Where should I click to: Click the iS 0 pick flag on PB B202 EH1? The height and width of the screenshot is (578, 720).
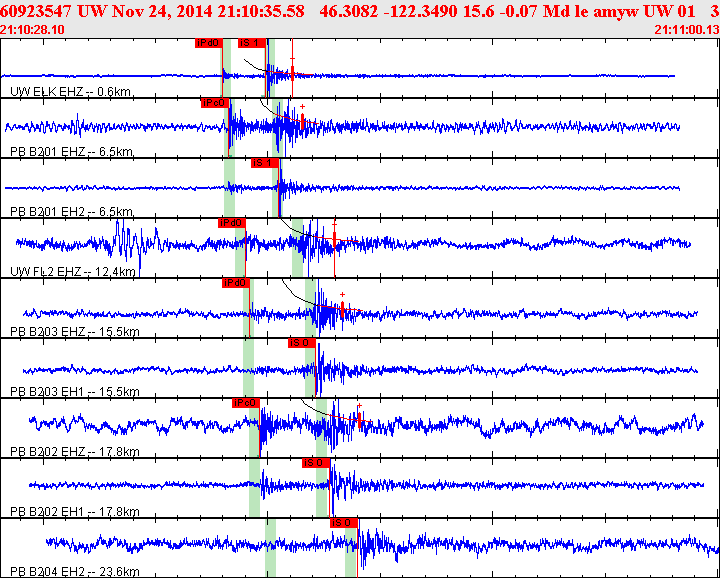point(316,463)
